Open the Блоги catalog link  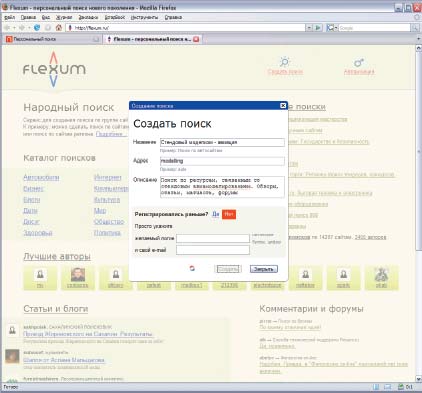point(32,200)
